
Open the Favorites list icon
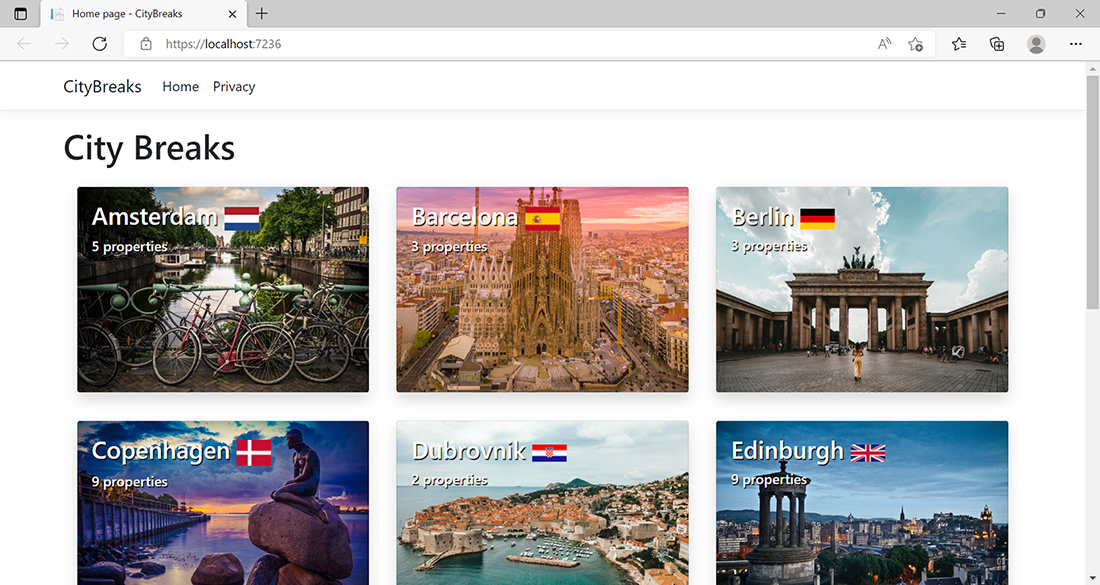959,44
